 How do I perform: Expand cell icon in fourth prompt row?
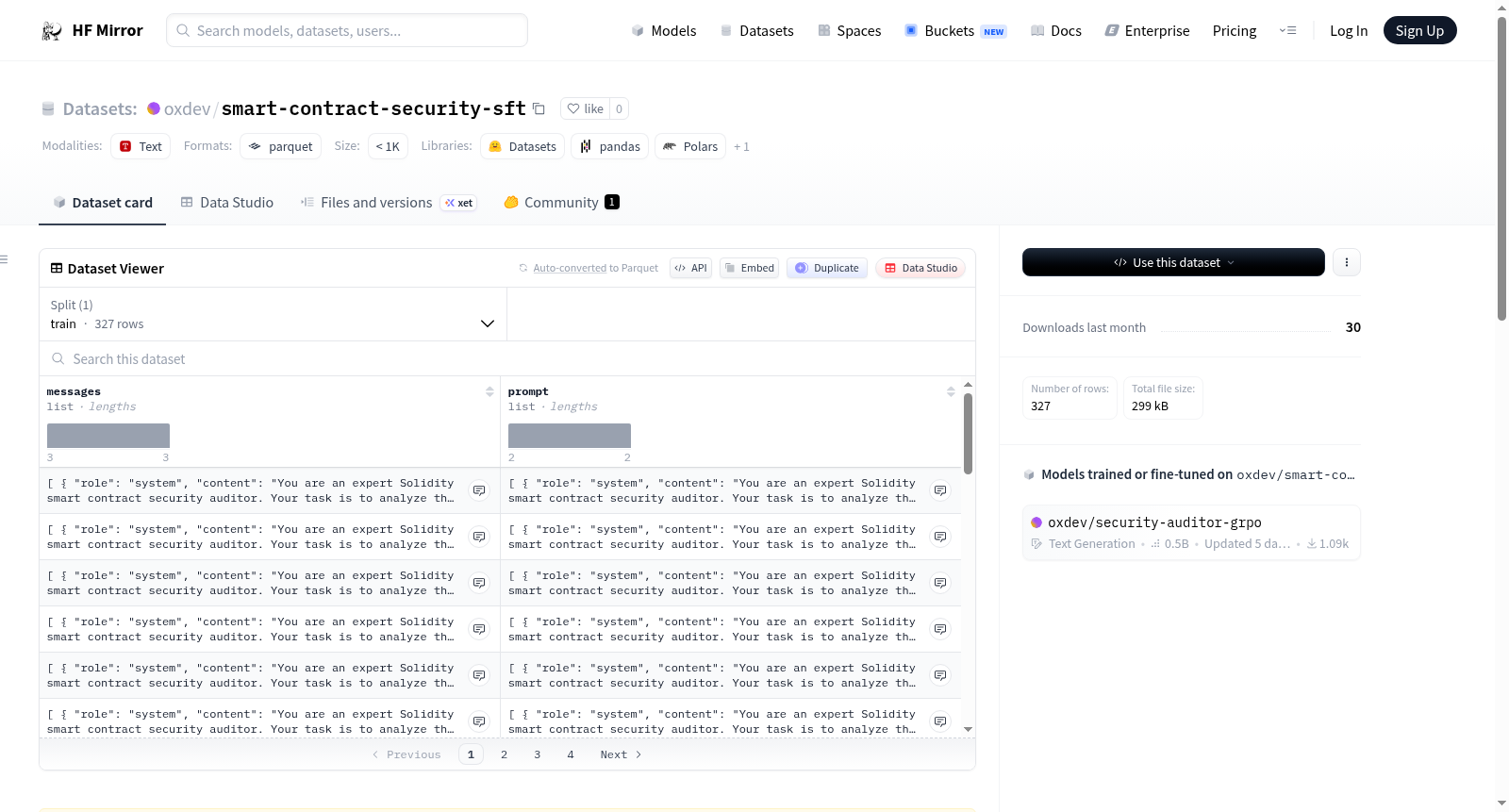(940, 629)
